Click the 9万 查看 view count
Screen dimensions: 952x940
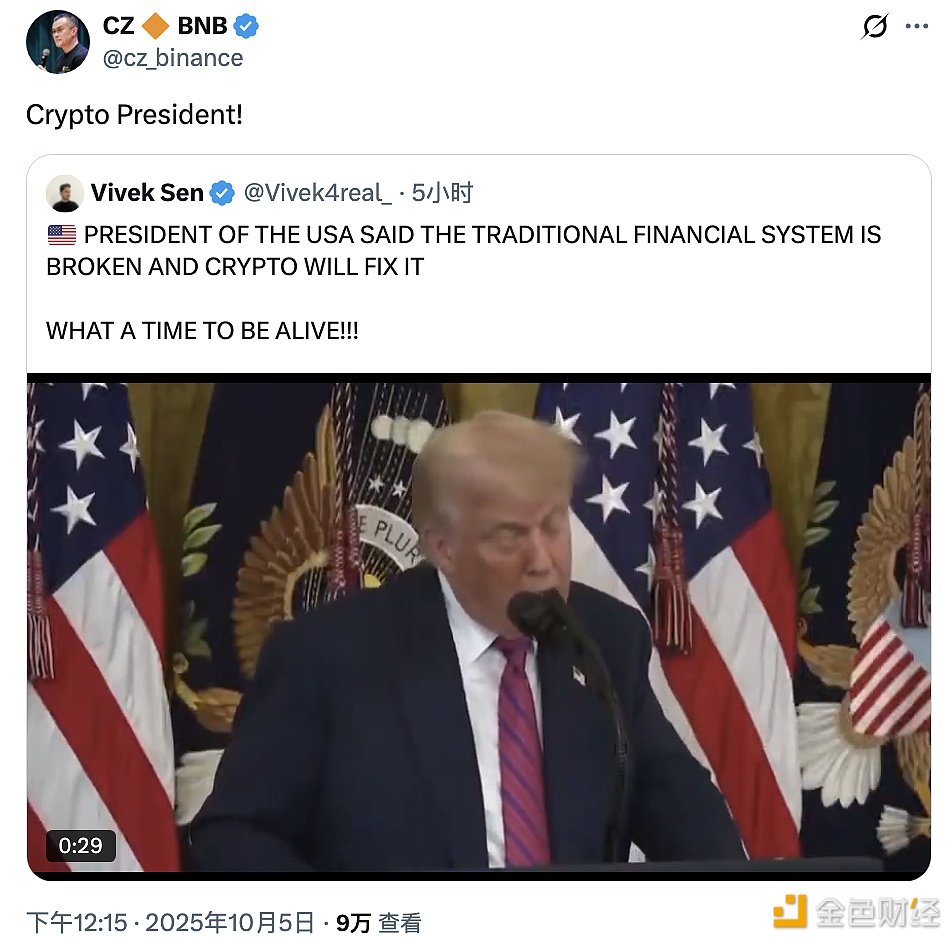[x=378, y=923]
